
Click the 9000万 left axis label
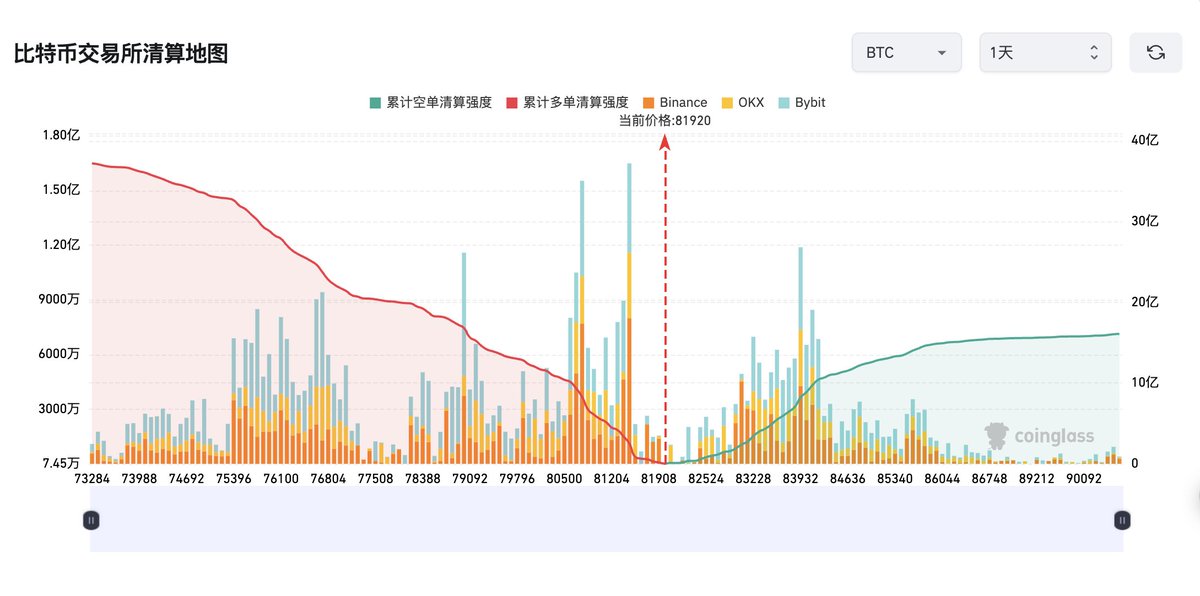pyautogui.click(x=58, y=299)
